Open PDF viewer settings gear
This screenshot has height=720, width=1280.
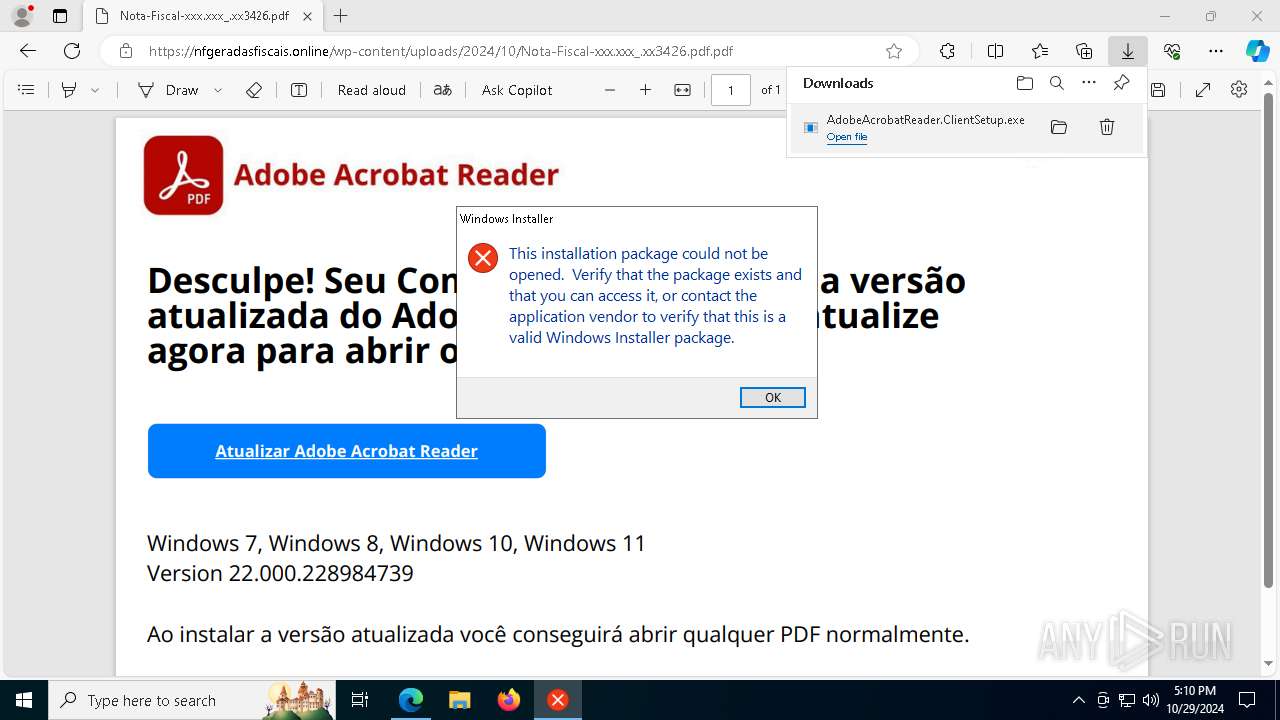click(x=1239, y=90)
